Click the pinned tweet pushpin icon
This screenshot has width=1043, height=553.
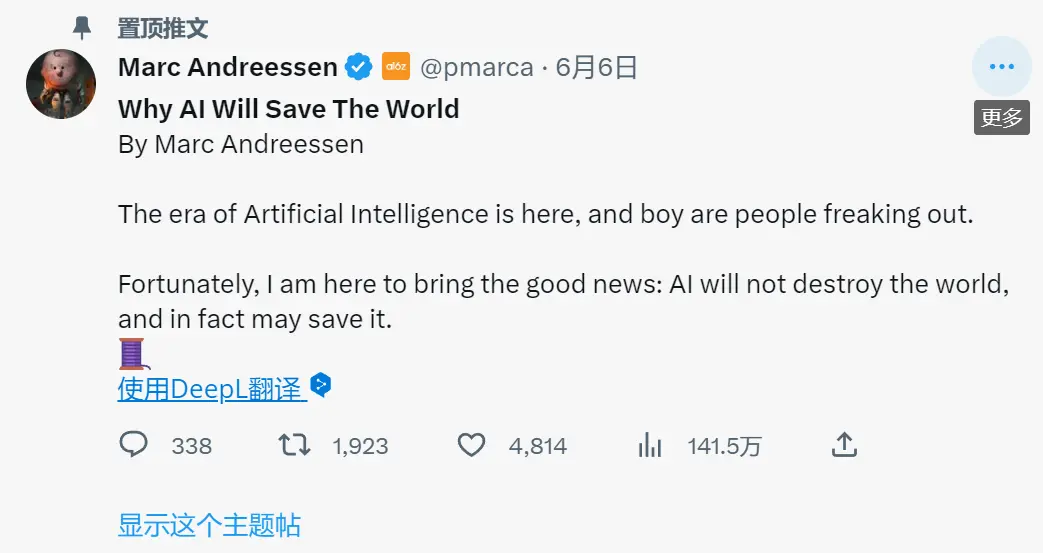click(82, 28)
